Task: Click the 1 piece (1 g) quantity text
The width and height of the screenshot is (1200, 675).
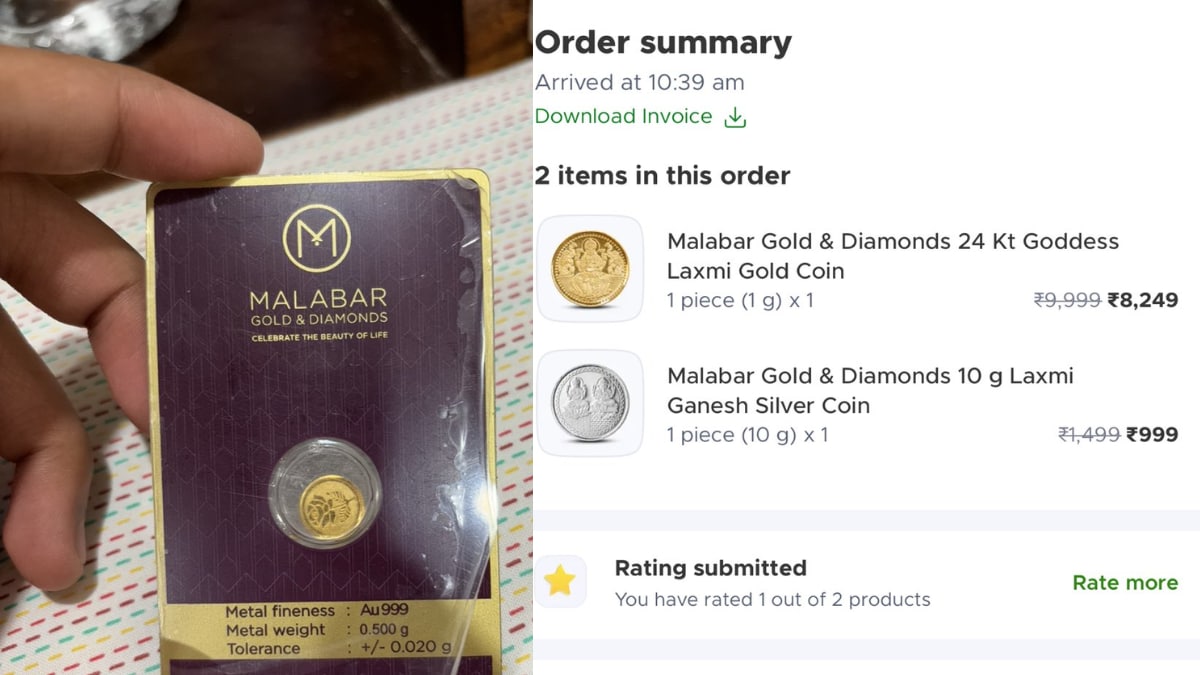Action: [x=740, y=300]
